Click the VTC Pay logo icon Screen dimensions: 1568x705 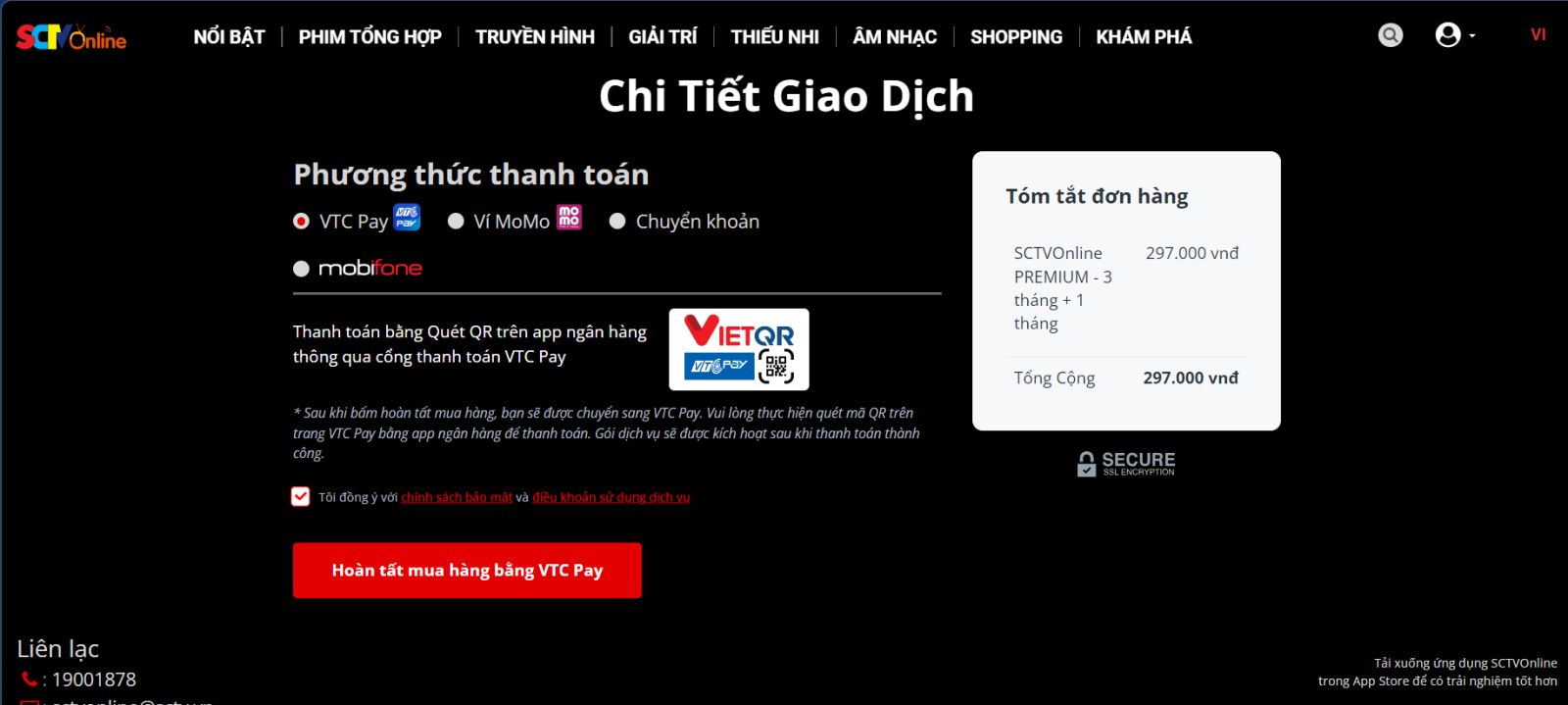407,217
